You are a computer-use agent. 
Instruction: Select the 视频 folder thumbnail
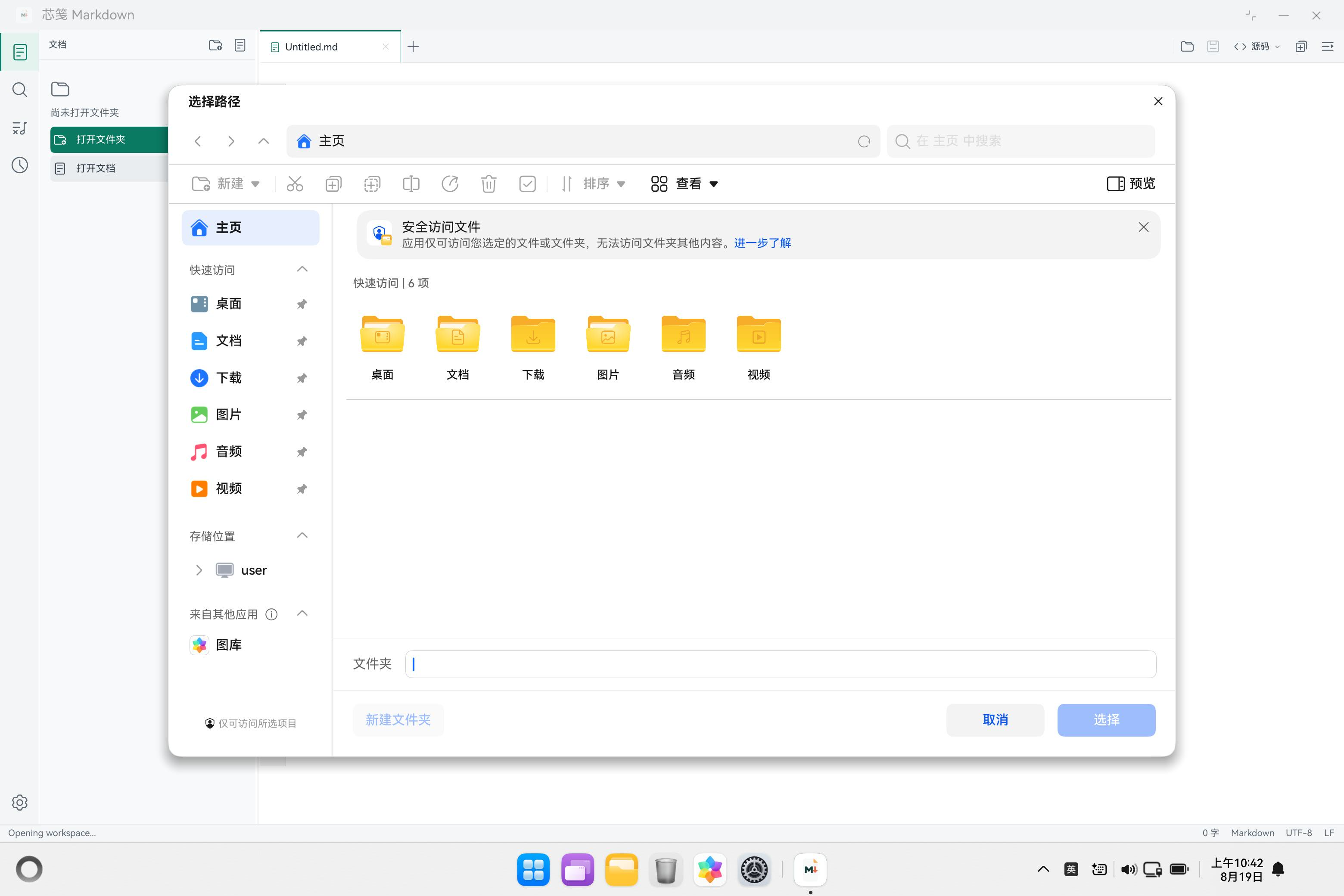click(x=759, y=348)
